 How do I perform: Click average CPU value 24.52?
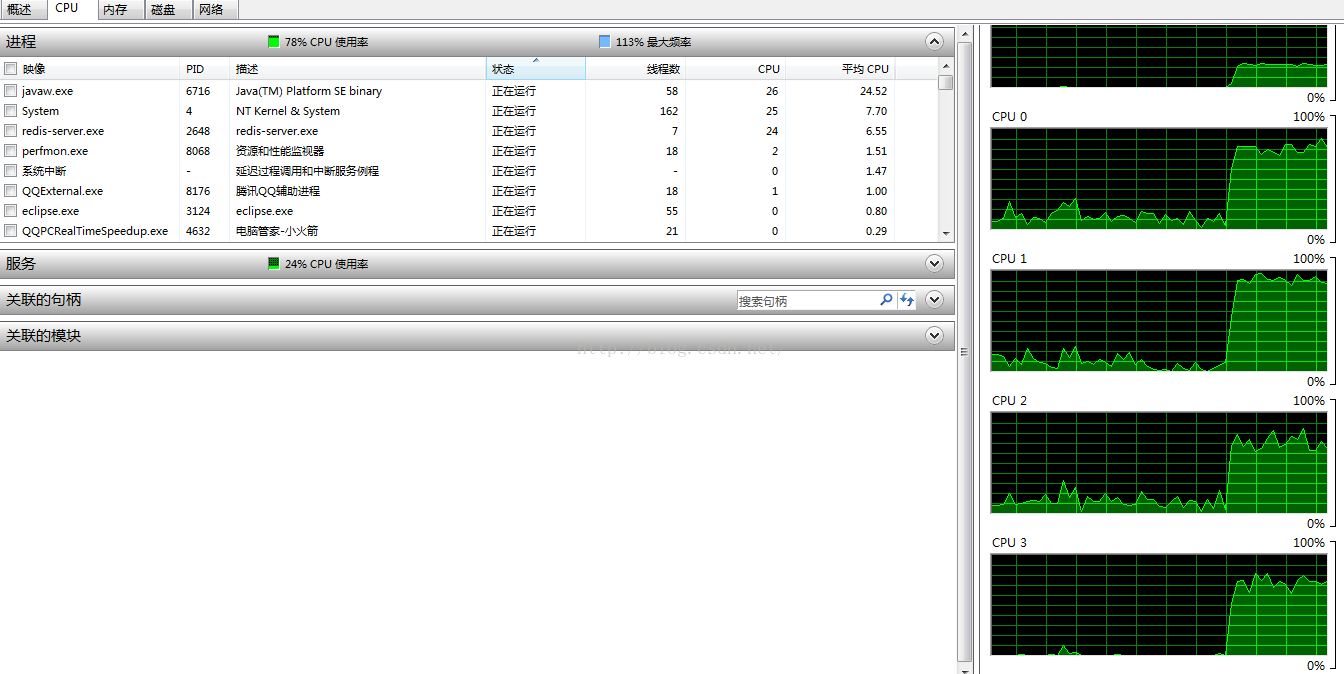pos(874,91)
